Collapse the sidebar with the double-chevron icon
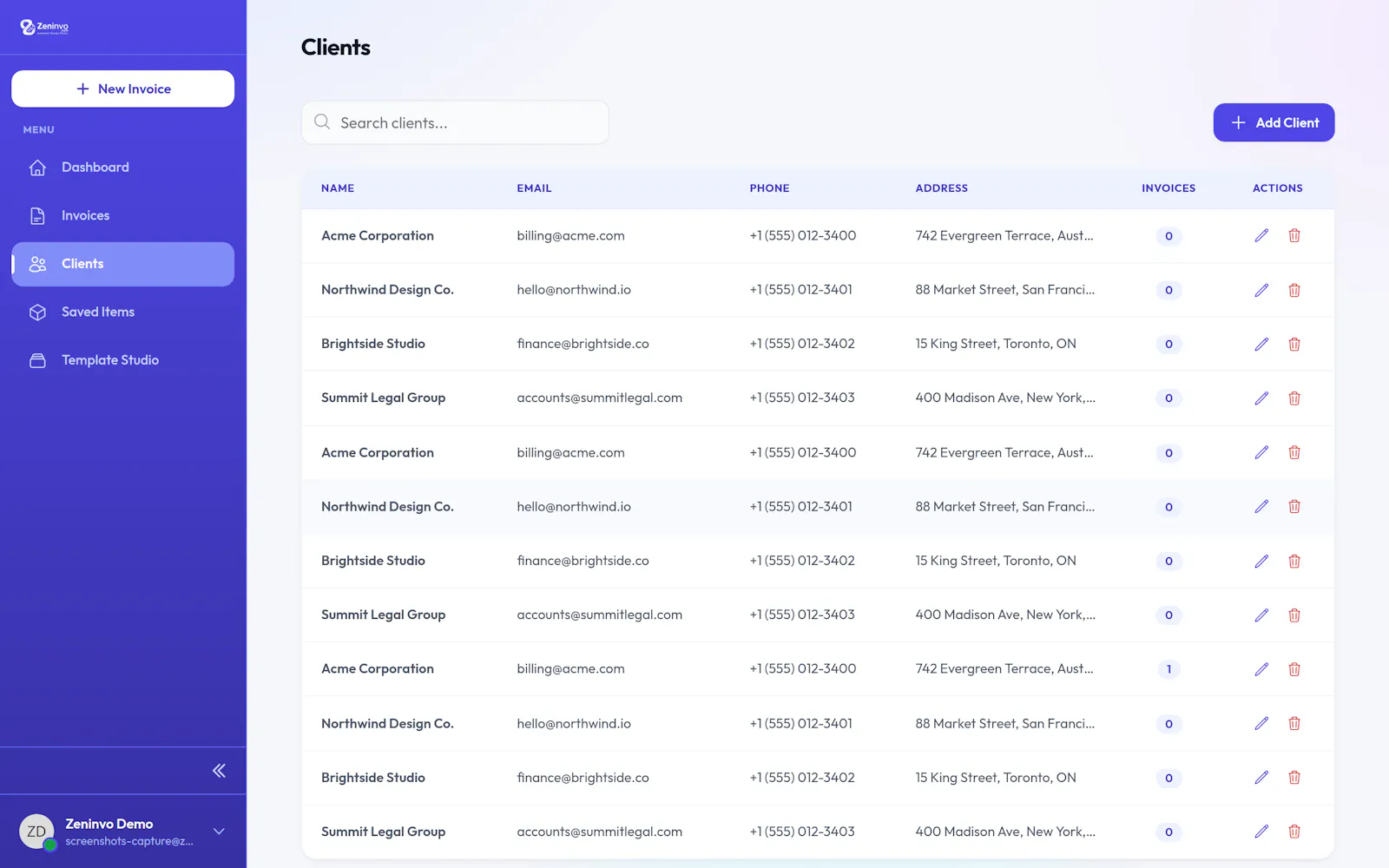 (219, 771)
